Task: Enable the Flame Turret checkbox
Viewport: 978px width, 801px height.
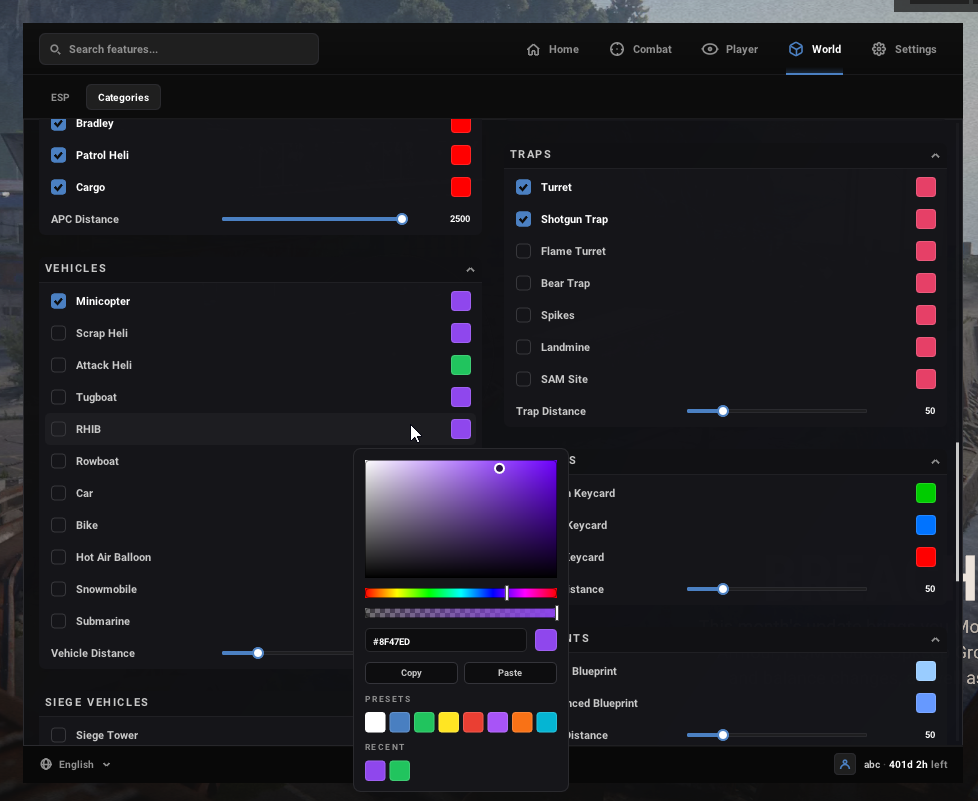Action: pyautogui.click(x=523, y=251)
